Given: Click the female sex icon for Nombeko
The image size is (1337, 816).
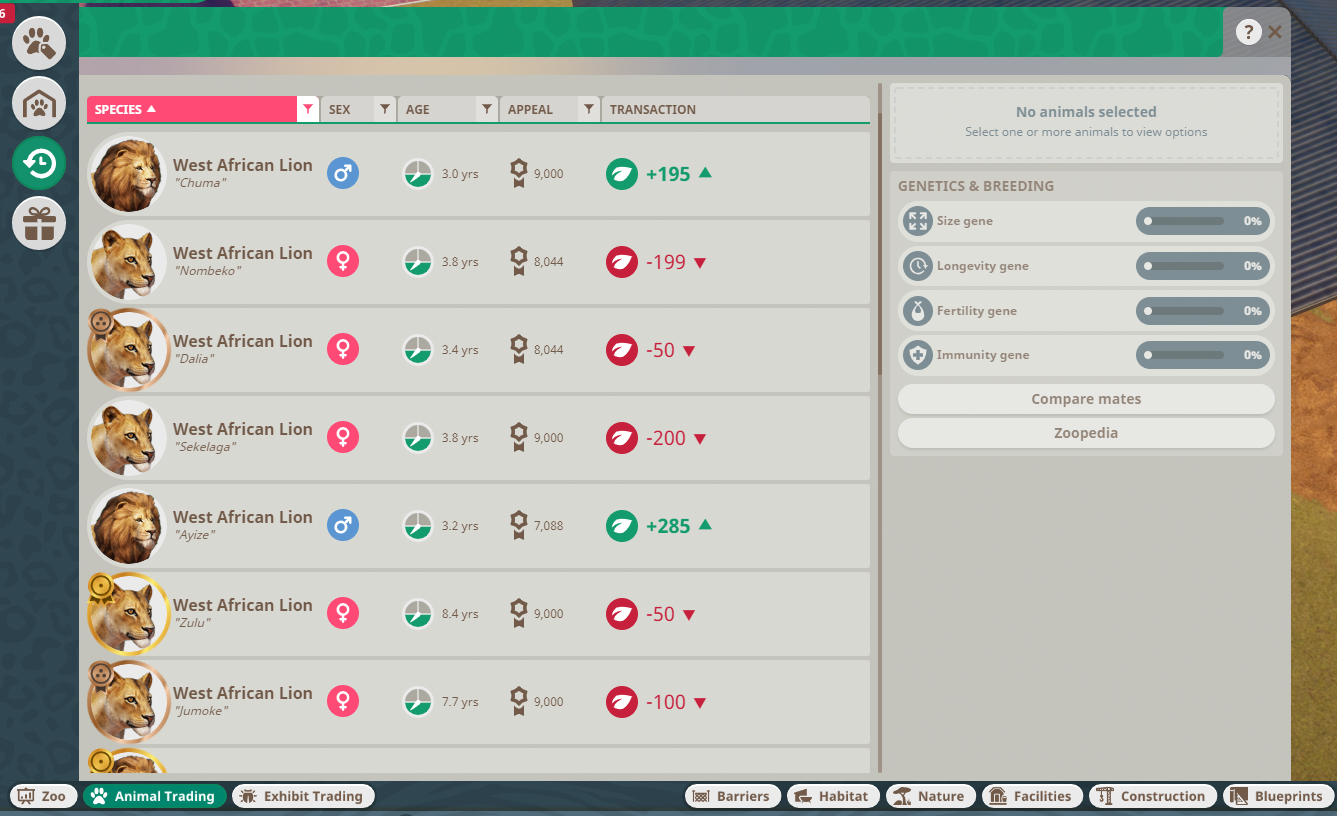Looking at the screenshot, I should pos(343,262).
